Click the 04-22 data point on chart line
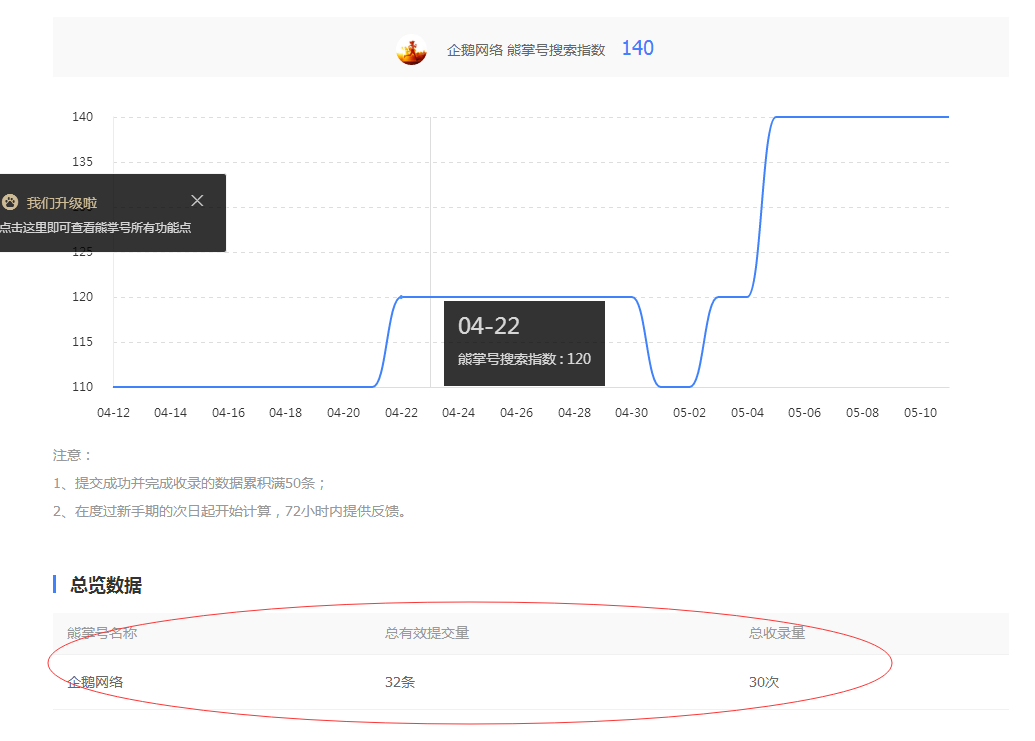This screenshot has width=1035, height=741. (401, 297)
